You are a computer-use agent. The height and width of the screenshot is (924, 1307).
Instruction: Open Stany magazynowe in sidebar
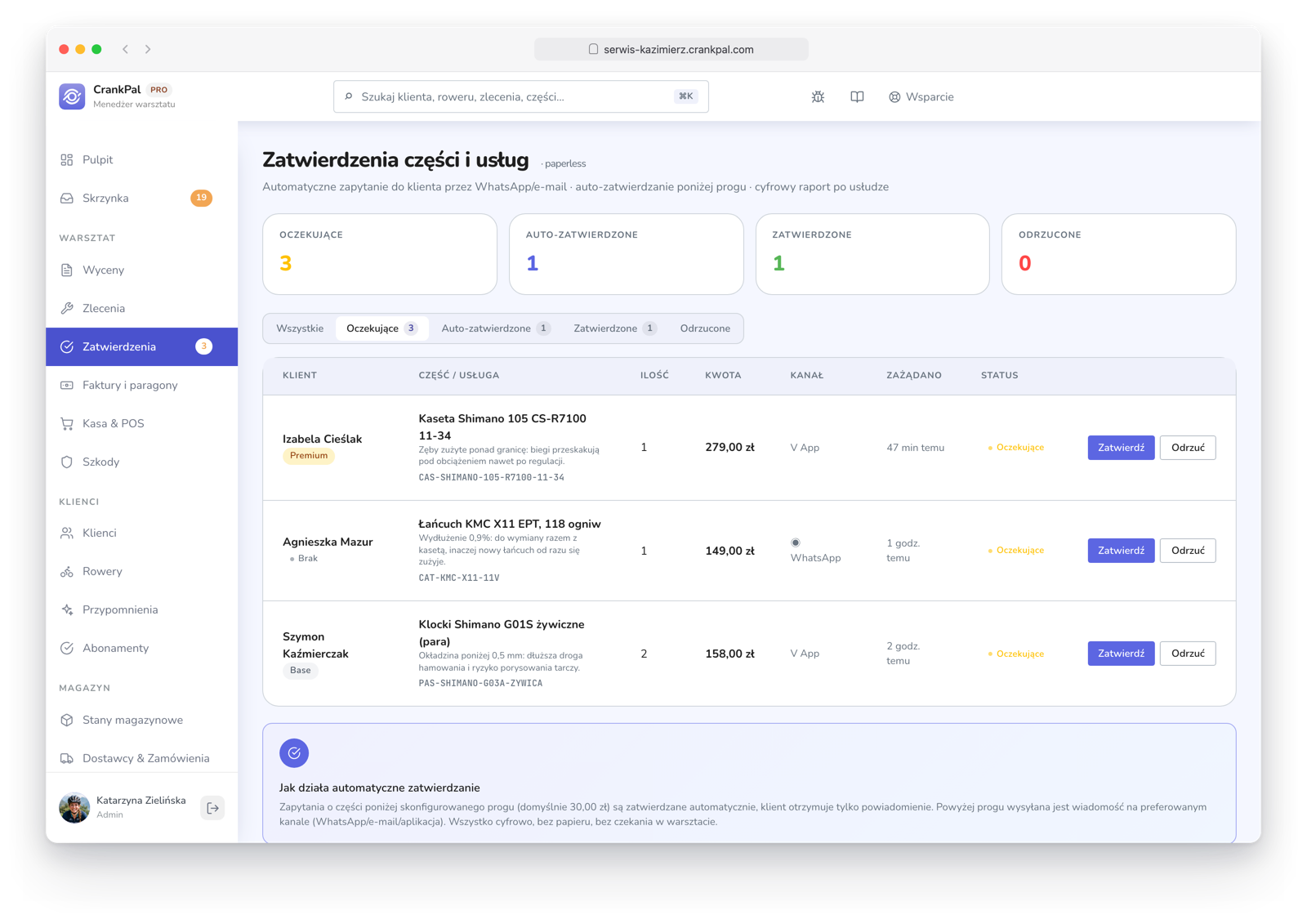(x=142, y=720)
